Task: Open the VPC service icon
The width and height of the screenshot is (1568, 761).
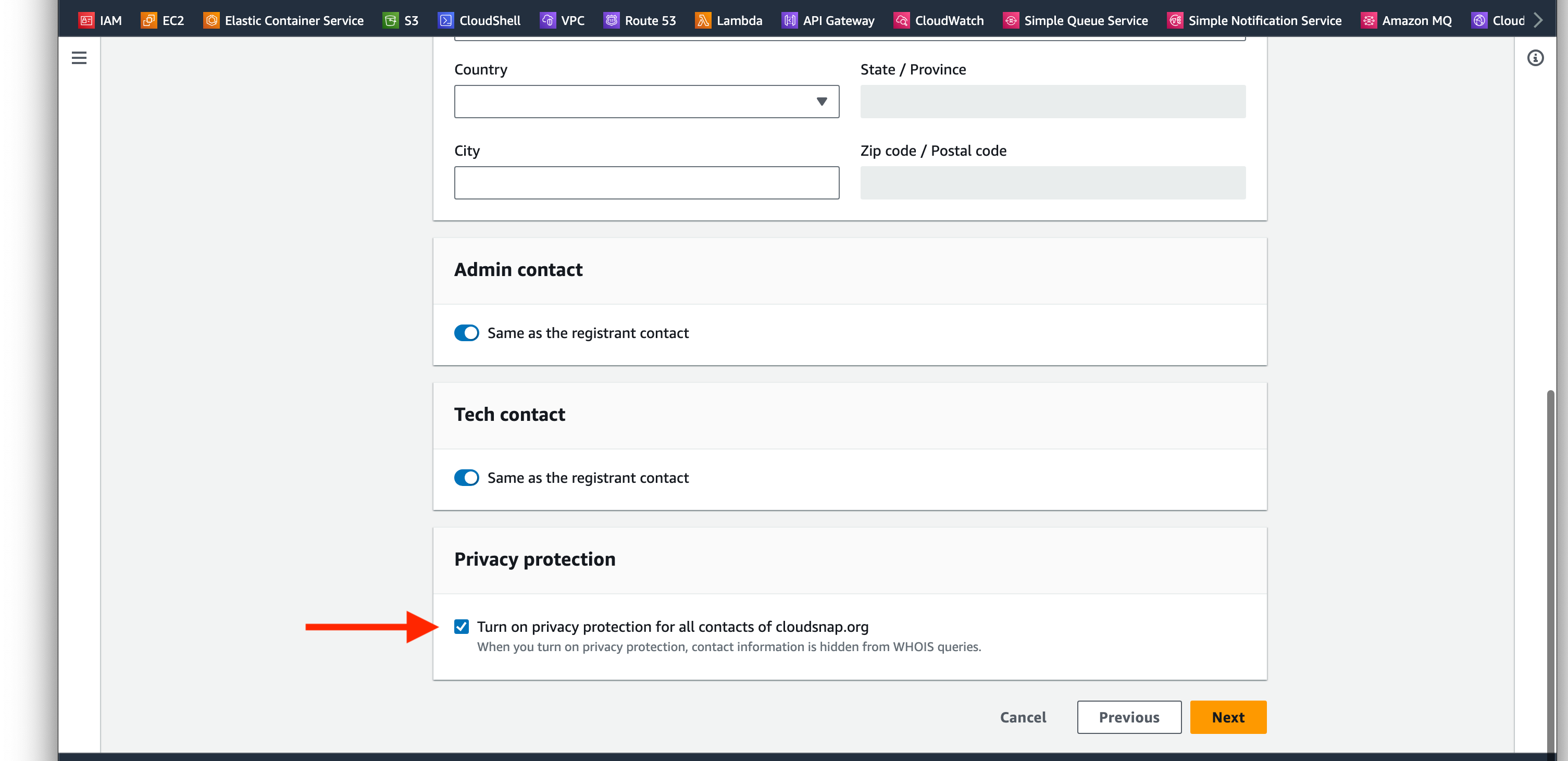Action: 547,21
